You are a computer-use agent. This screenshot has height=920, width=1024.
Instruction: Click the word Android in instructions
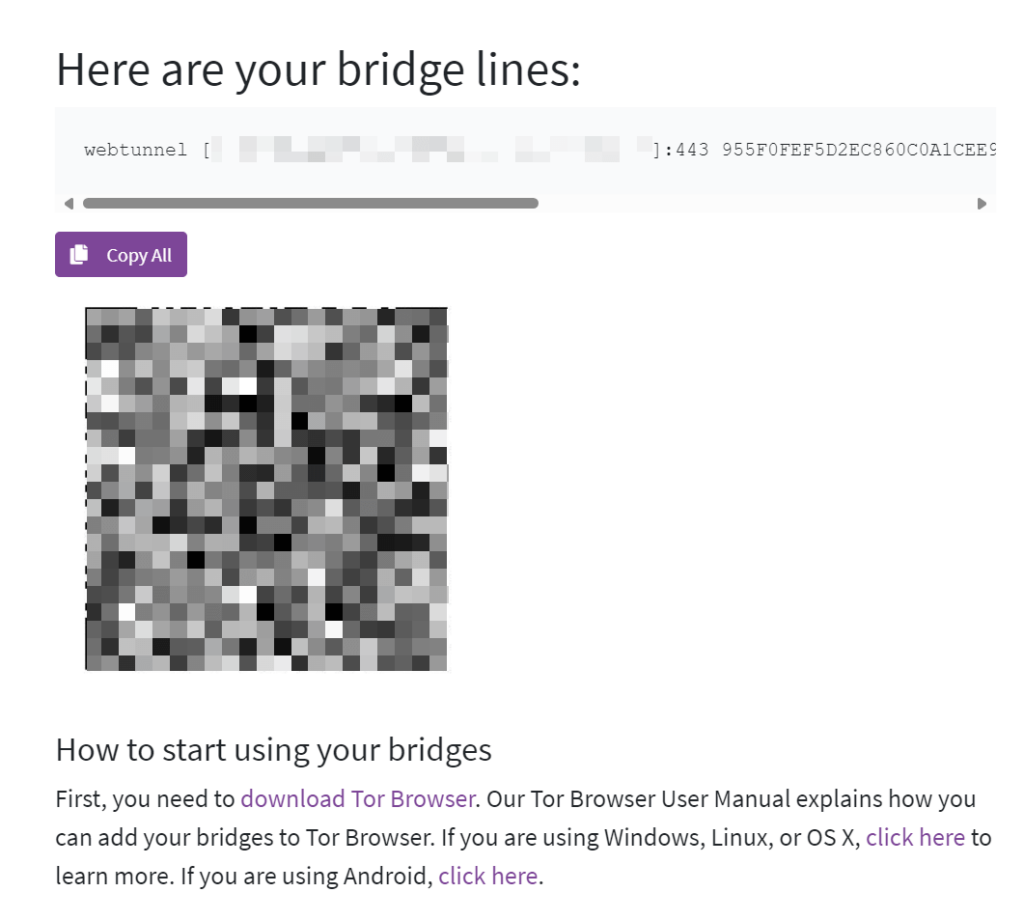389,876
